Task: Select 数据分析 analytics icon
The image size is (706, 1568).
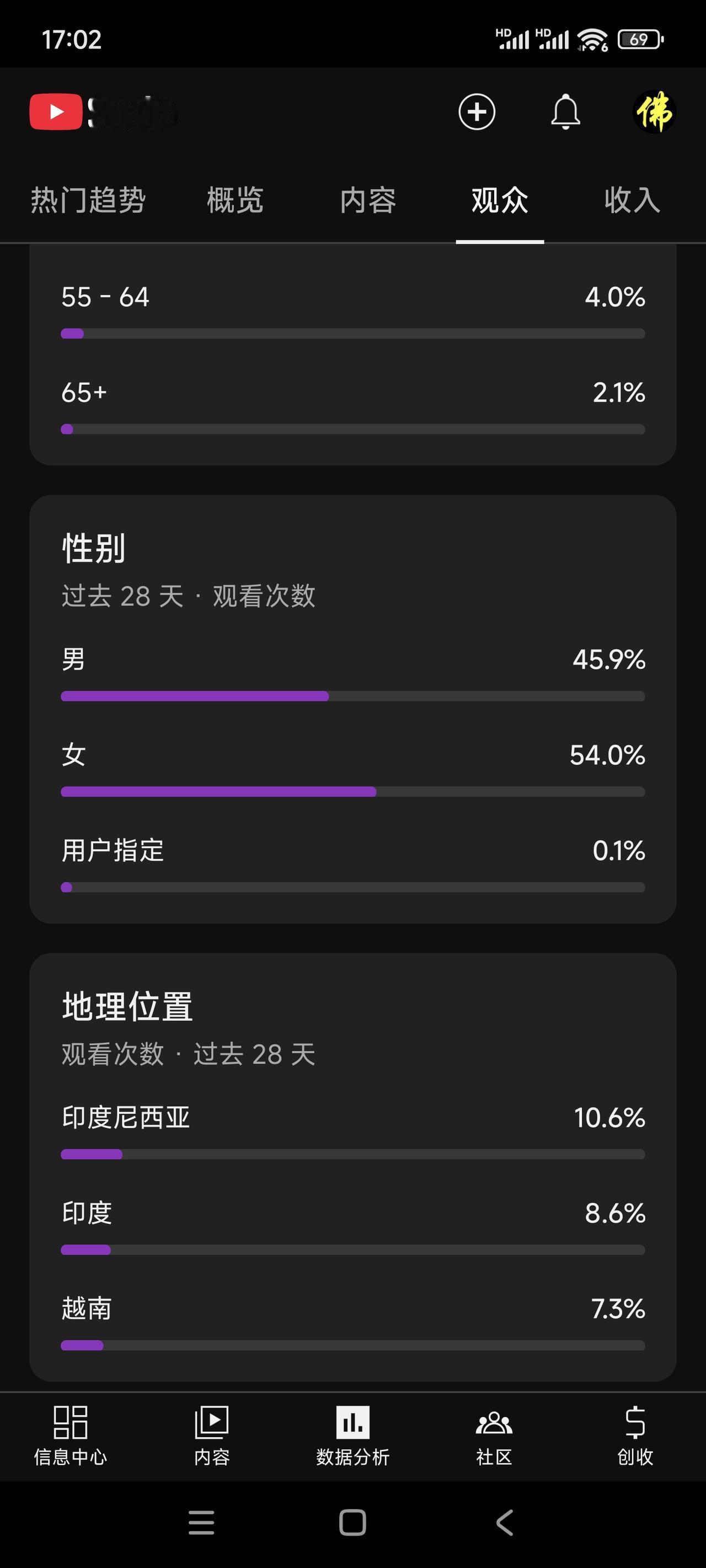Action: 352,1436
